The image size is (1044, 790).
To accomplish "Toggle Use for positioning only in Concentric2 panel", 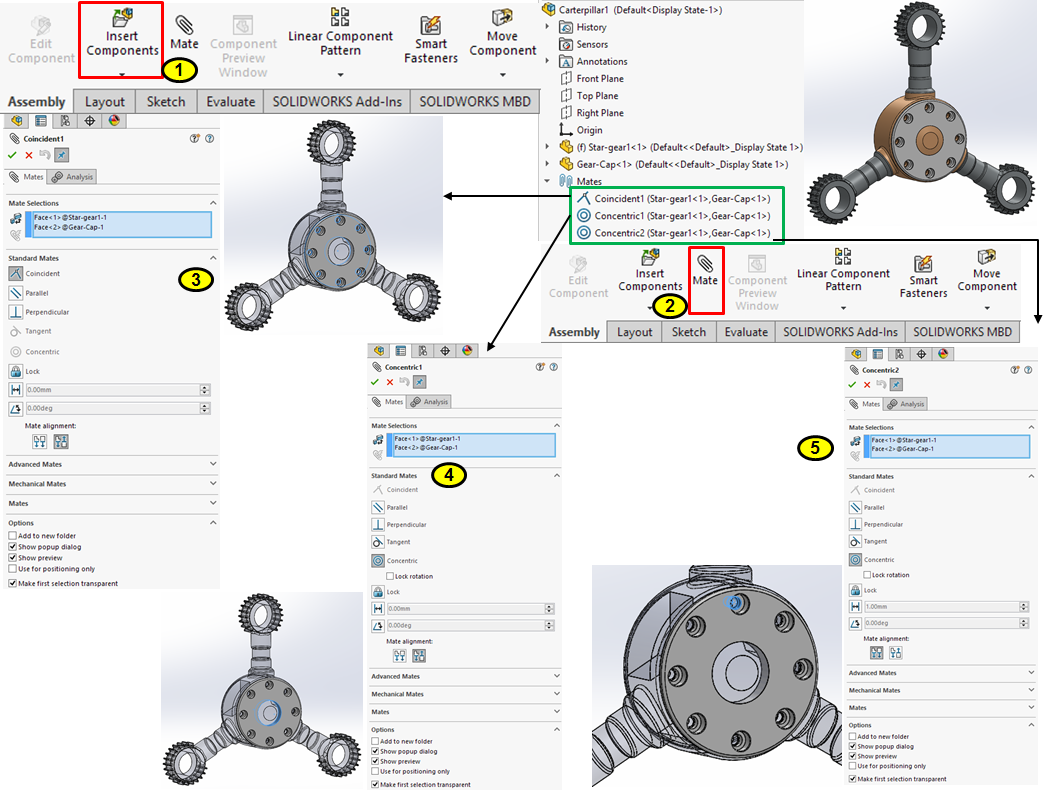I will coord(853,766).
